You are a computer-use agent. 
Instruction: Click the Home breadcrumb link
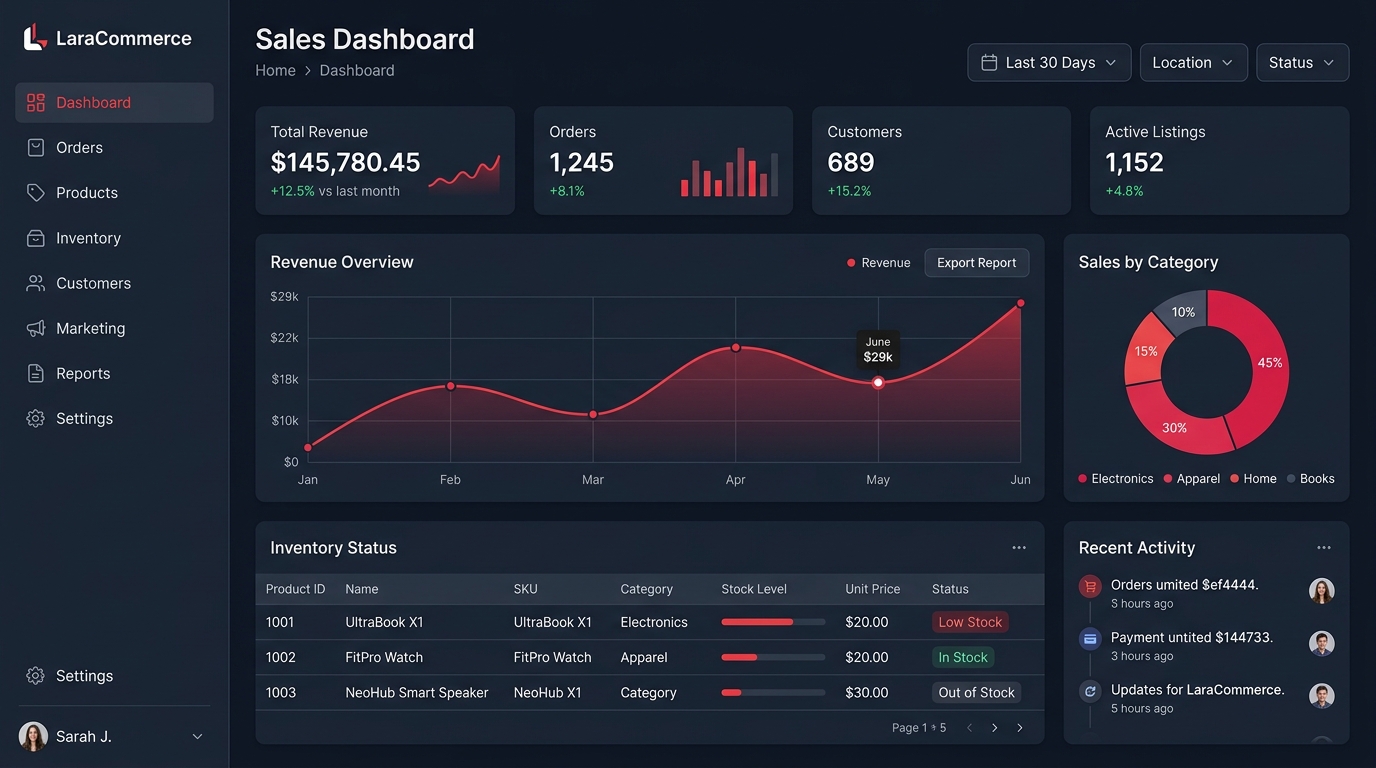point(275,71)
